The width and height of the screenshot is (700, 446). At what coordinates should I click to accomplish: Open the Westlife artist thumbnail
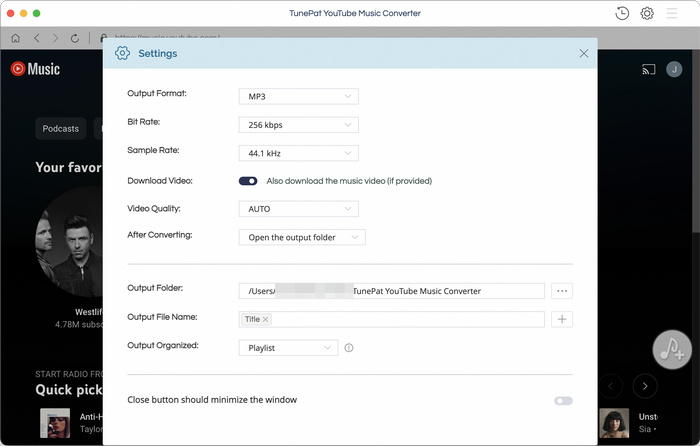click(69, 242)
